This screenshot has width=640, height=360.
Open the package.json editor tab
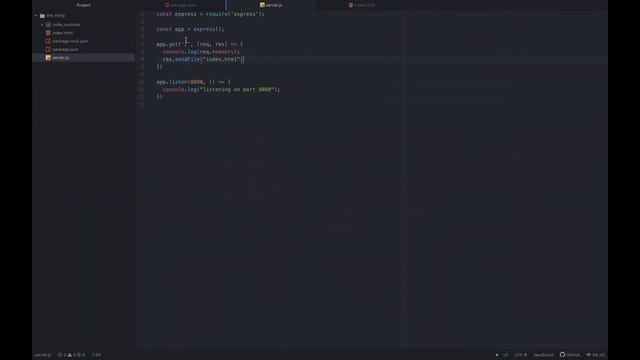180,5
